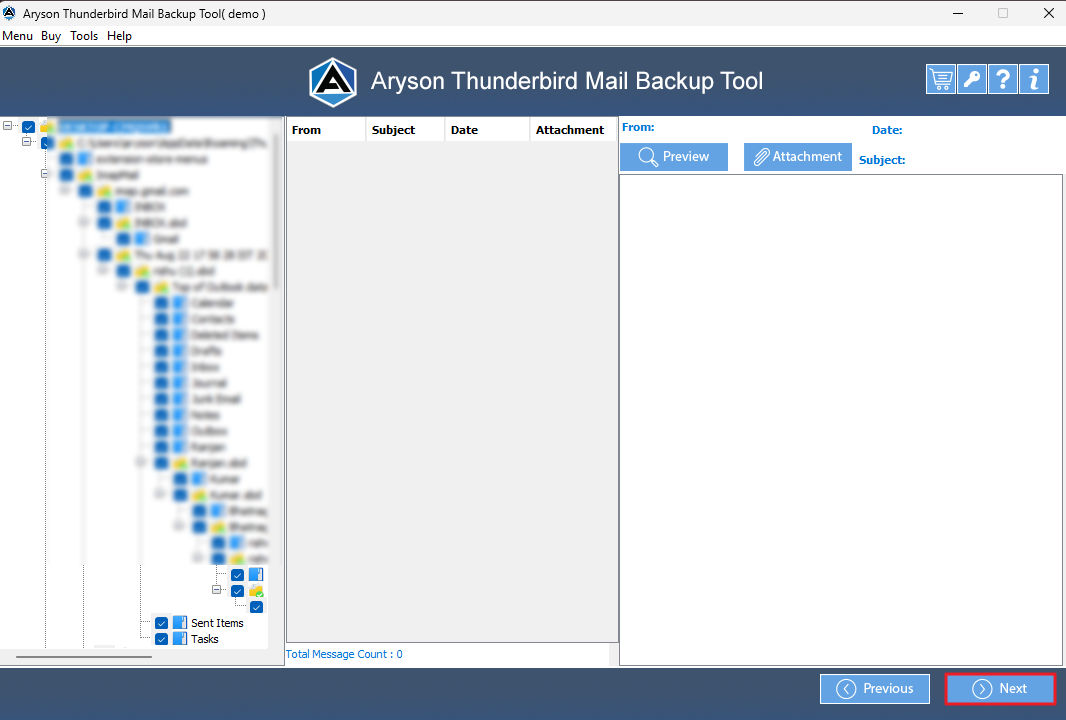Image resolution: width=1066 pixels, height=720 pixels.
Task: Select the Sent Items folder label
Action: click(x=217, y=623)
